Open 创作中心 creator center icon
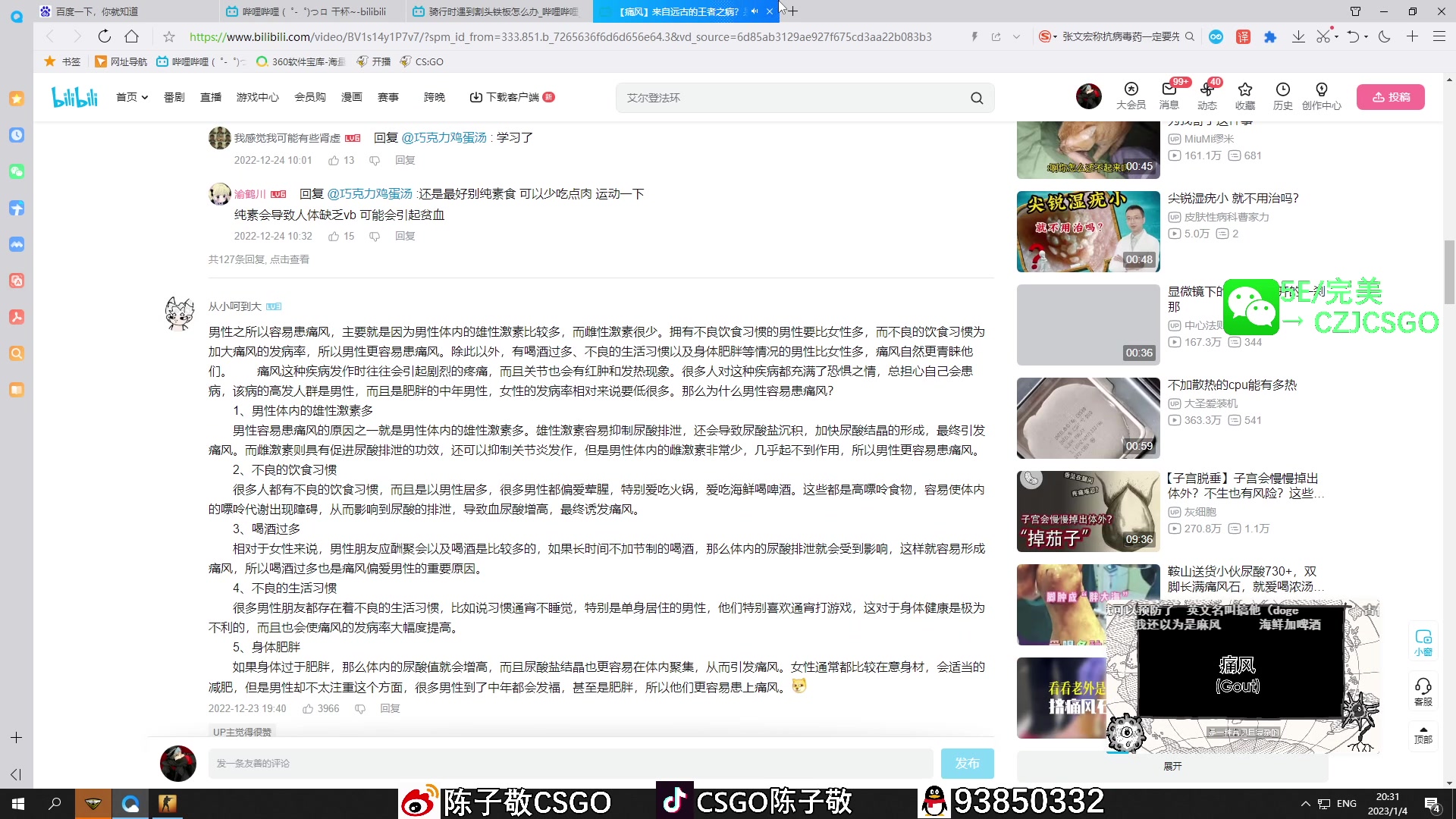 point(1321,96)
